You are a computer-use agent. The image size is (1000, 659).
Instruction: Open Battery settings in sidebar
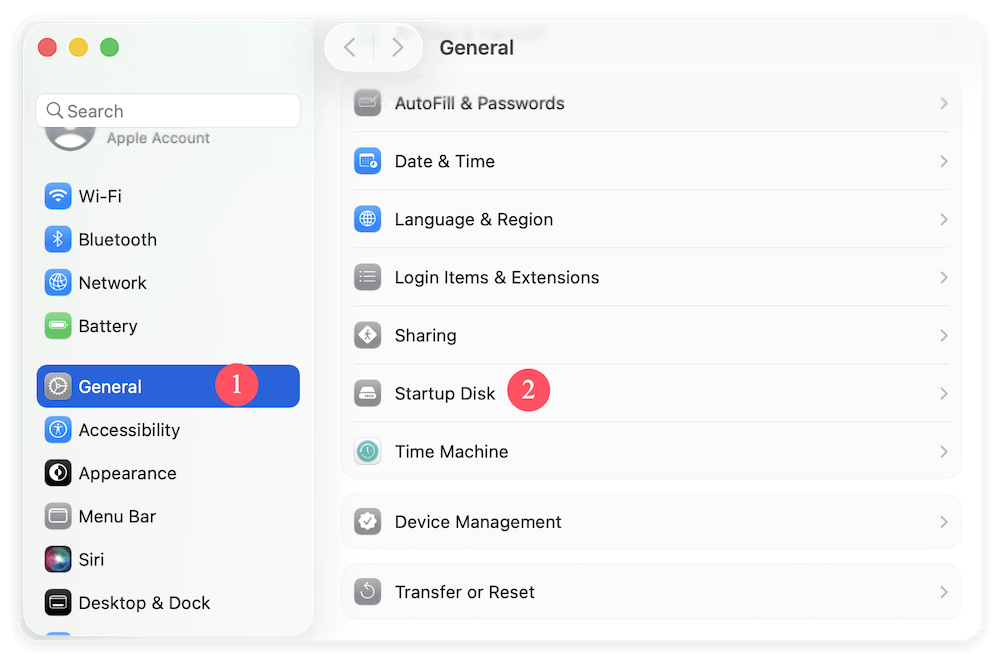(x=107, y=326)
